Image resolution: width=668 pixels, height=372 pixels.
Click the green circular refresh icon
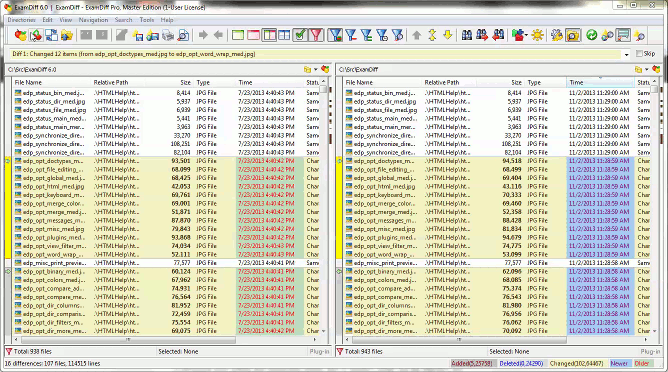tap(591, 35)
